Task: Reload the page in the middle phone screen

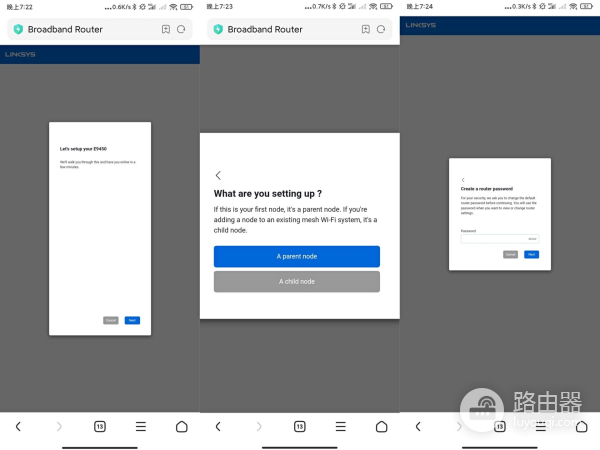Action: [x=381, y=30]
